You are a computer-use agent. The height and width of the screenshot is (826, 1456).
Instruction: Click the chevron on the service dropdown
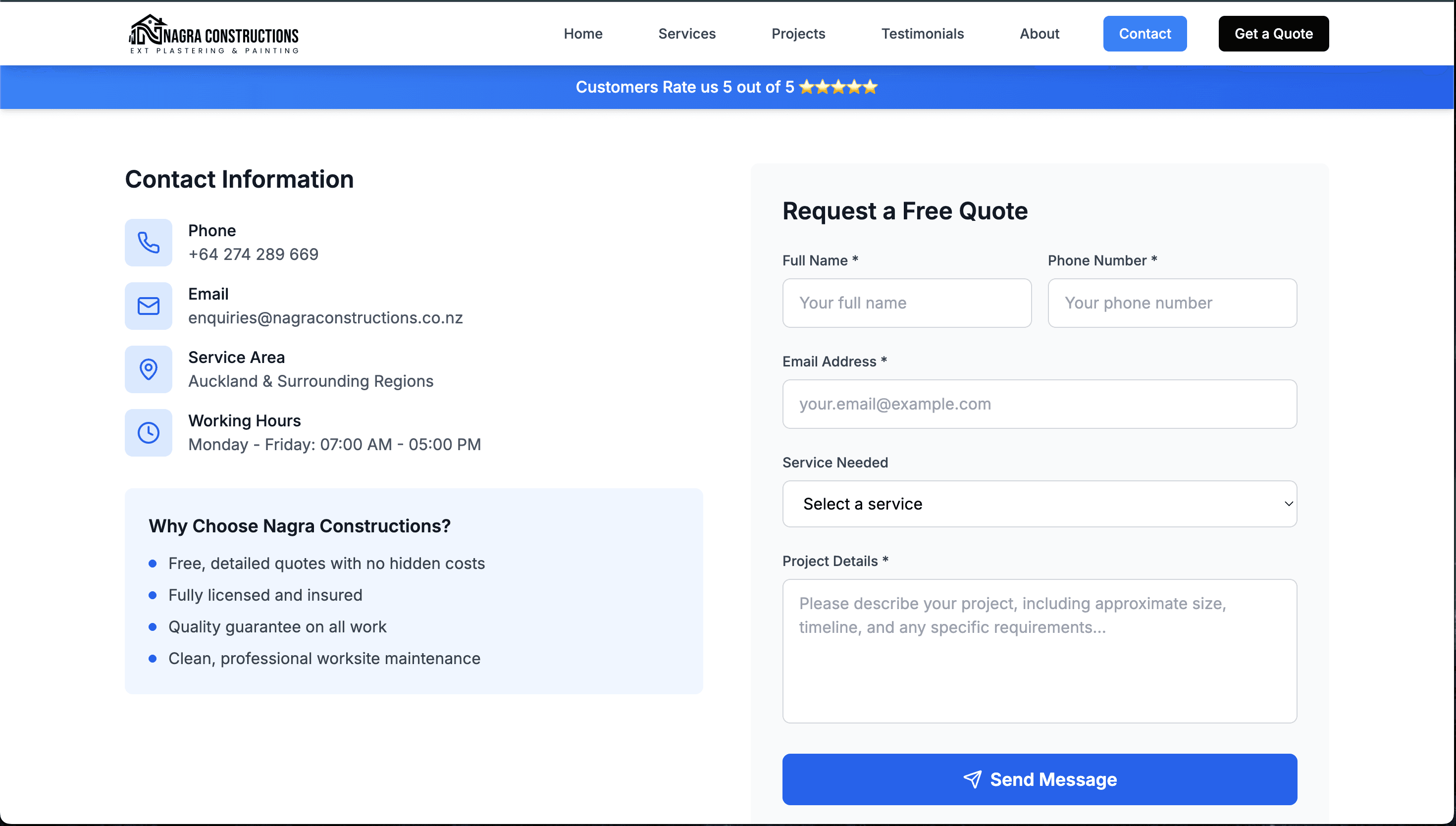coord(1288,504)
